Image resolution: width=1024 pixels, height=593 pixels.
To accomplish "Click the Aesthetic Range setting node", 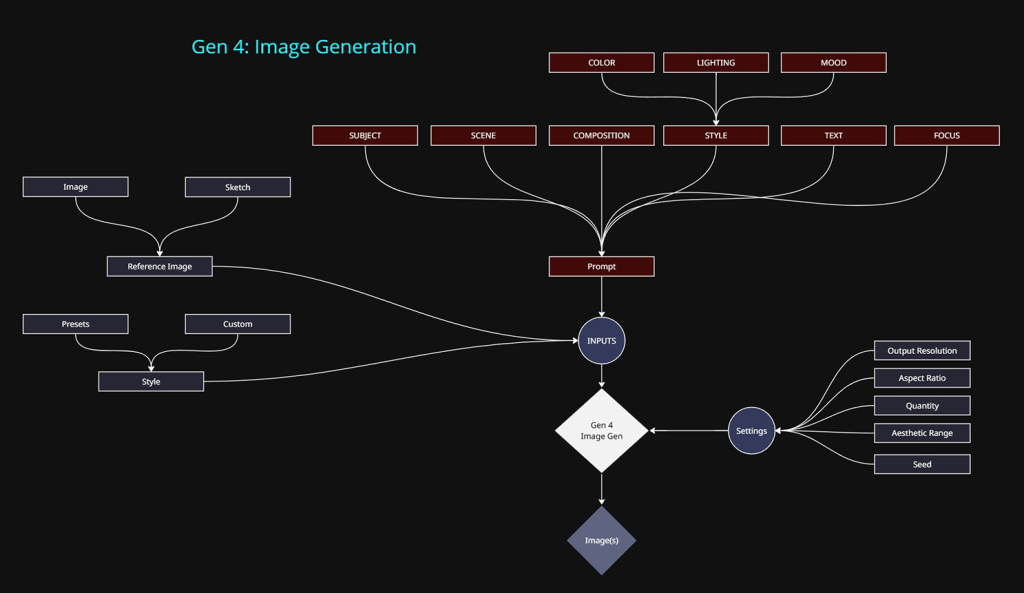I will (x=921, y=433).
